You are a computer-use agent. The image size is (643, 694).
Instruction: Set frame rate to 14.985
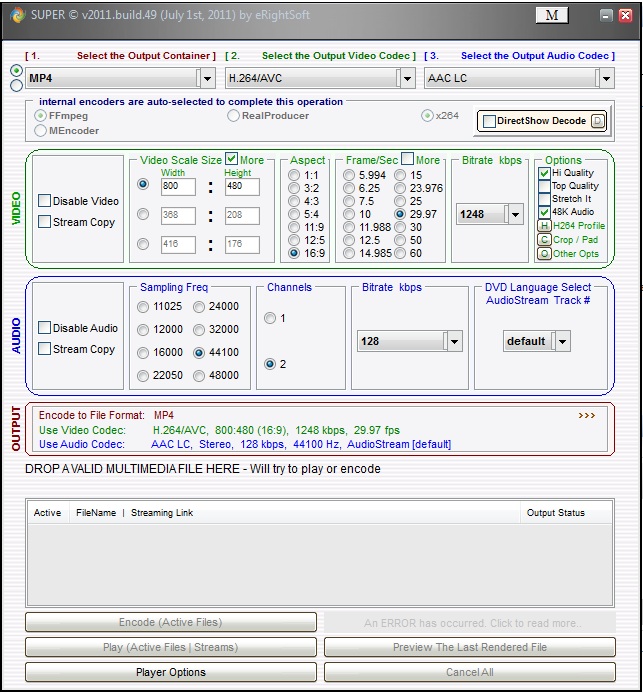(349, 253)
